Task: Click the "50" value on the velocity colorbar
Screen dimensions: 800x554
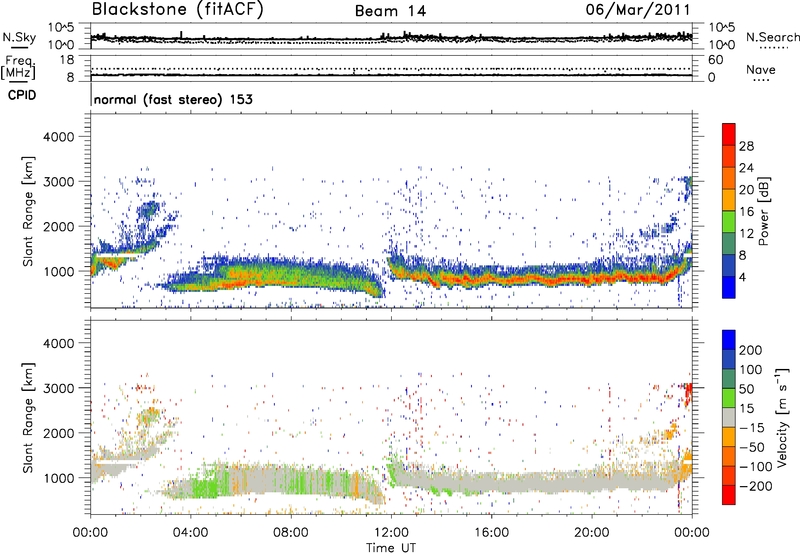Action: [x=746, y=389]
